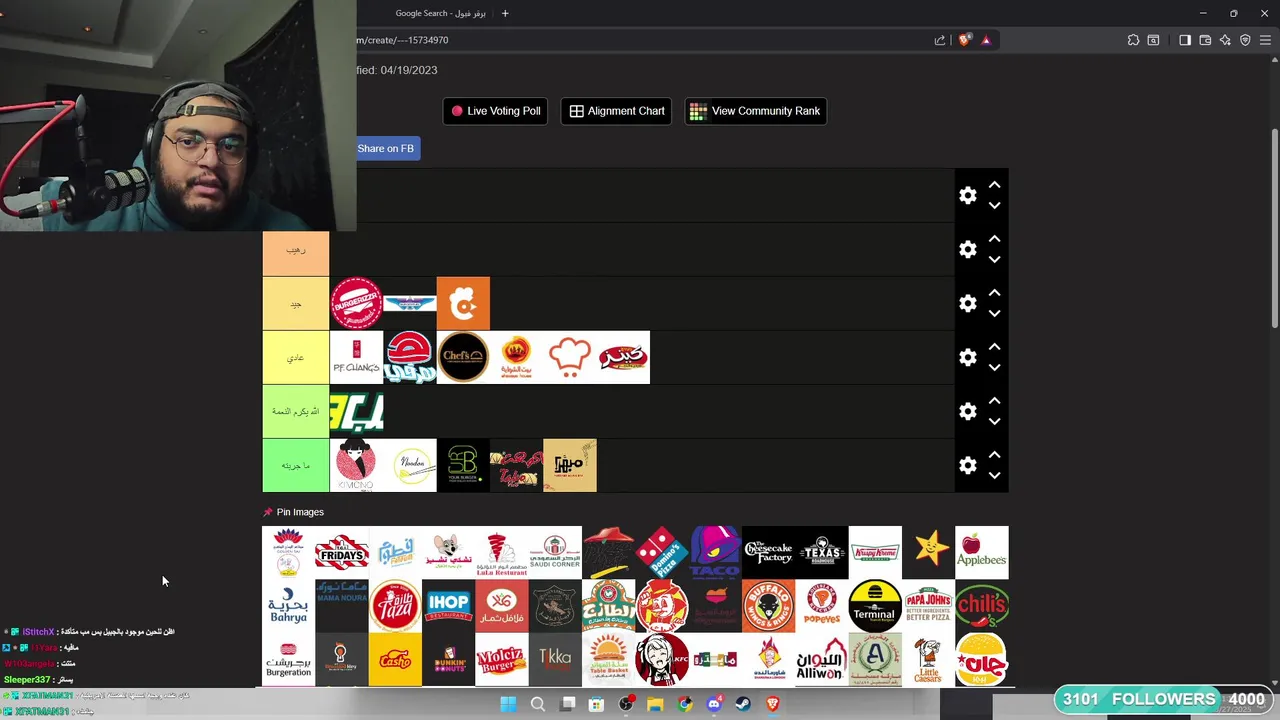The width and height of the screenshot is (1280, 720).
Task: Click the share page icon in address bar
Action: (940, 40)
